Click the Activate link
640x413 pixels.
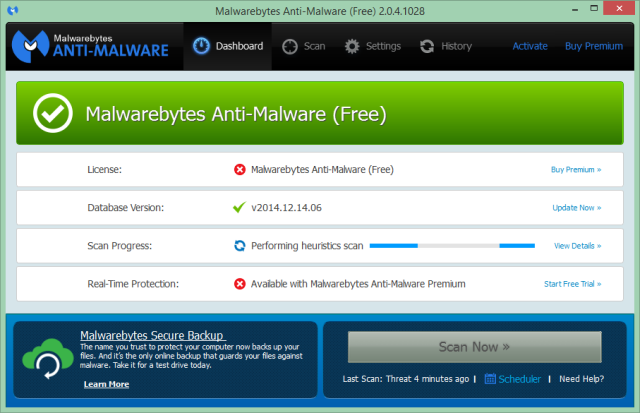click(x=530, y=46)
